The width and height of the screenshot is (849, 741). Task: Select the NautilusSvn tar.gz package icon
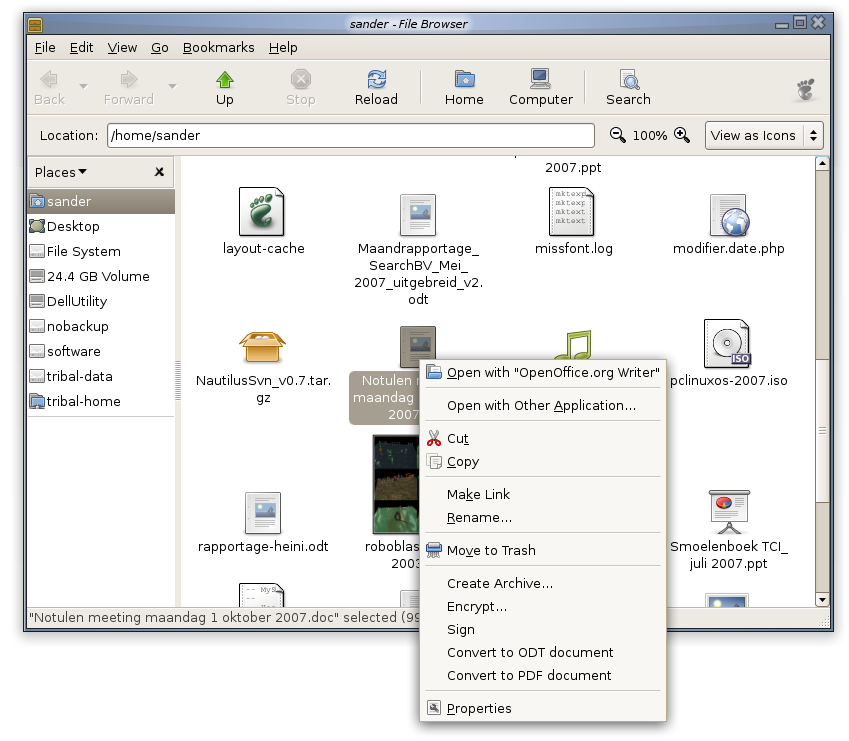coord(262,346)
